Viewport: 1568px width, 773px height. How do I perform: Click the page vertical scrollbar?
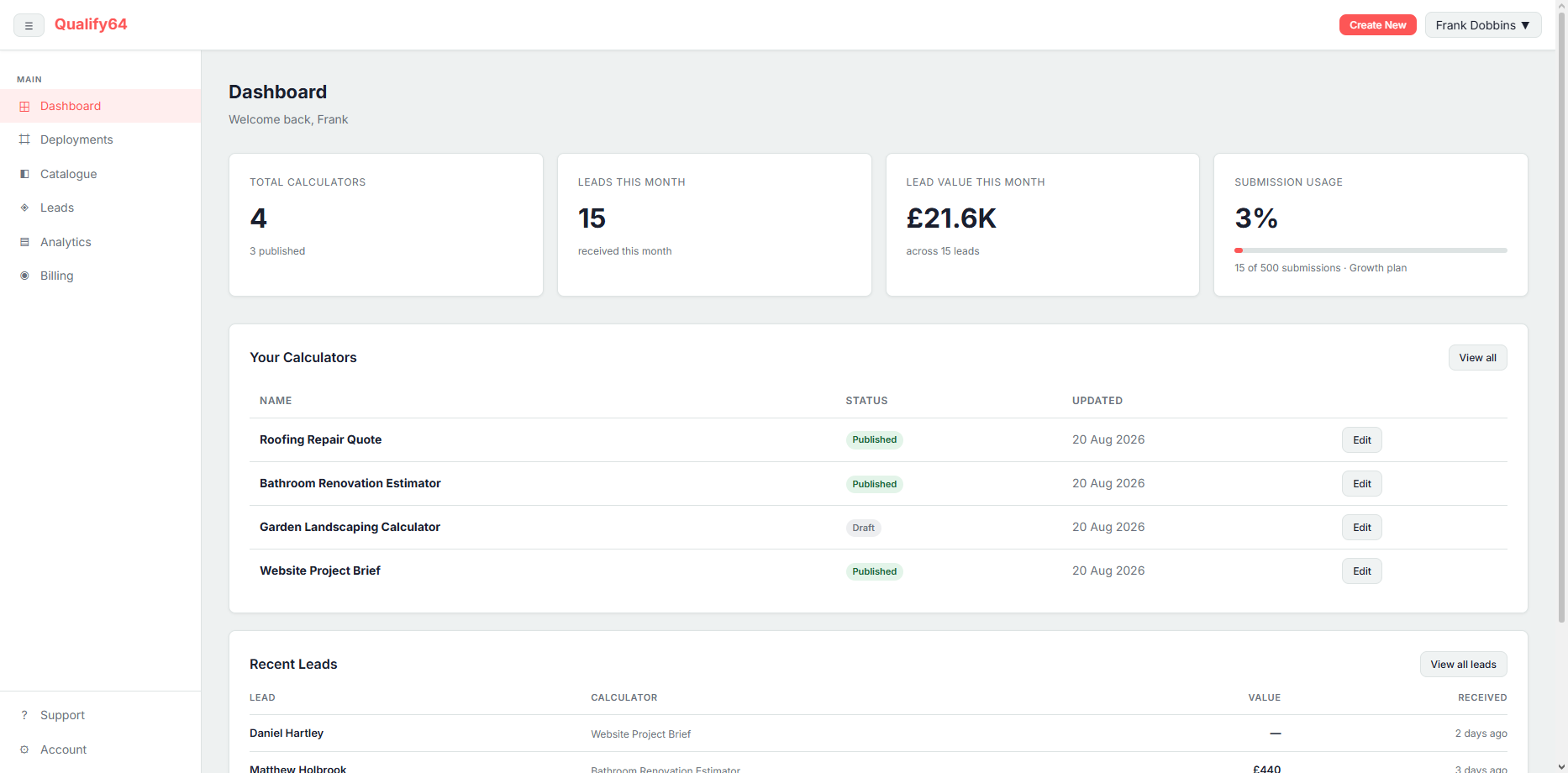pos(1561,316)
